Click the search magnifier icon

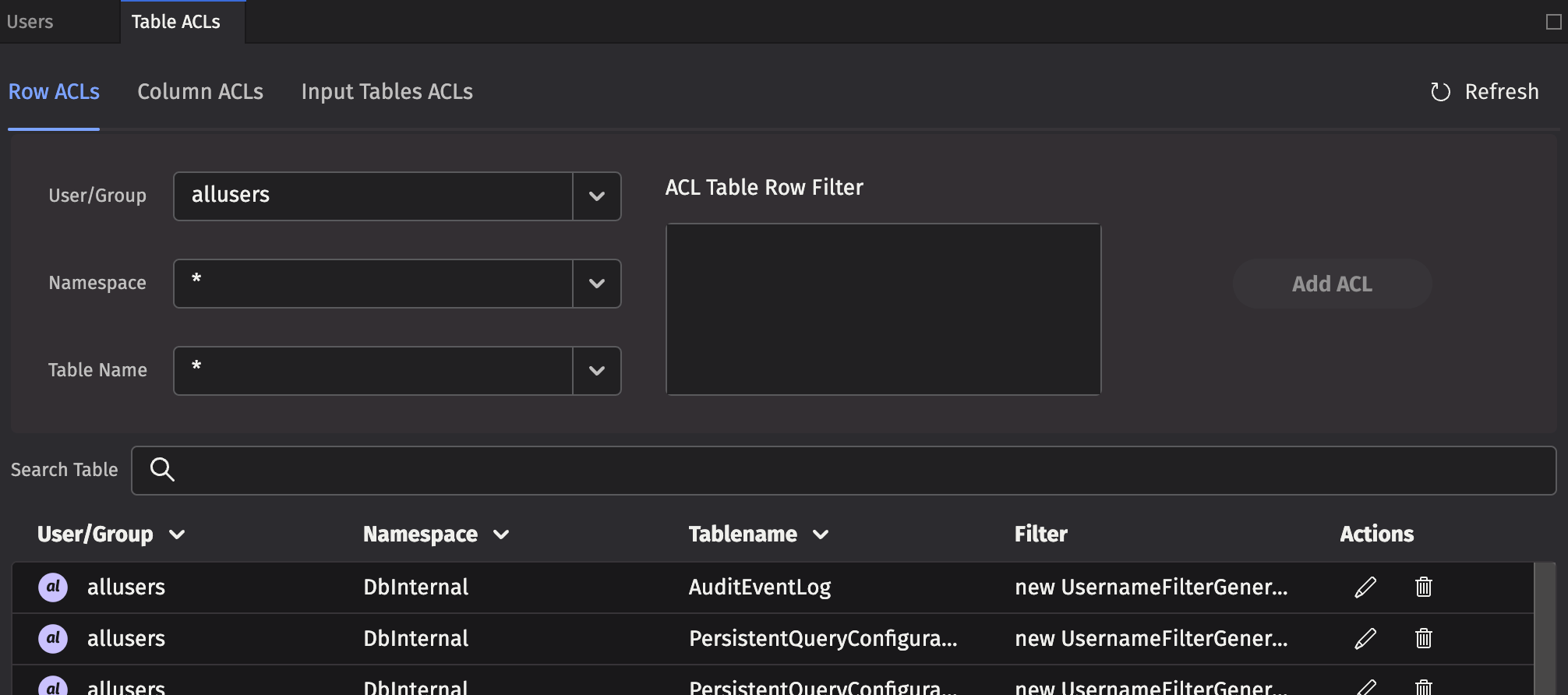[162, 470]
